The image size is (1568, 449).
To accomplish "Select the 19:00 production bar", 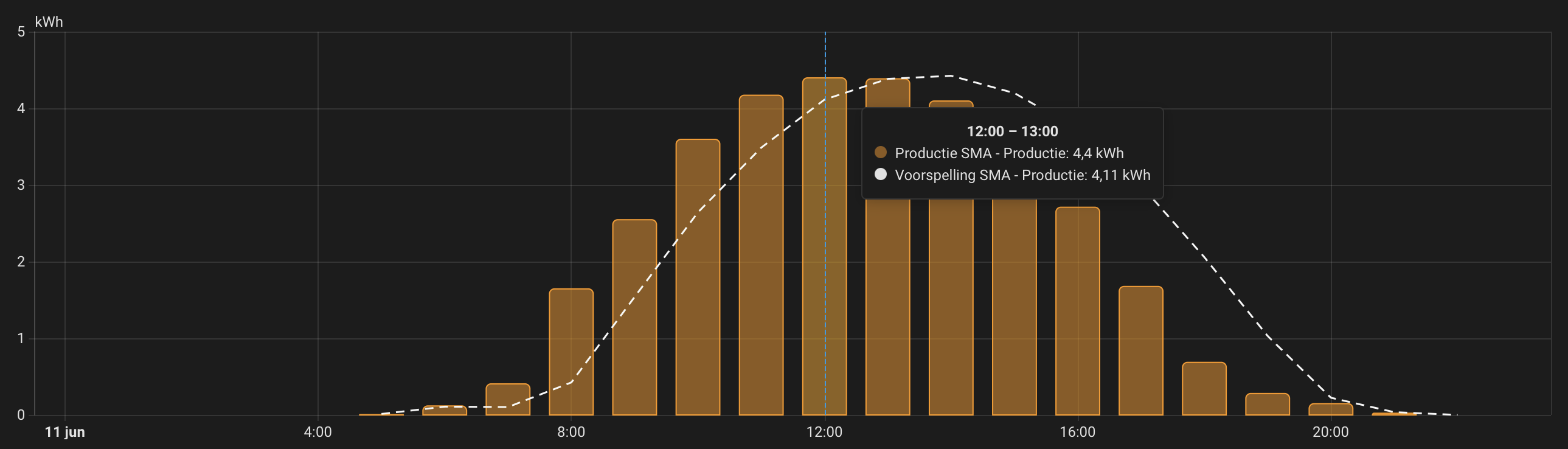I will click(1268, 404).
